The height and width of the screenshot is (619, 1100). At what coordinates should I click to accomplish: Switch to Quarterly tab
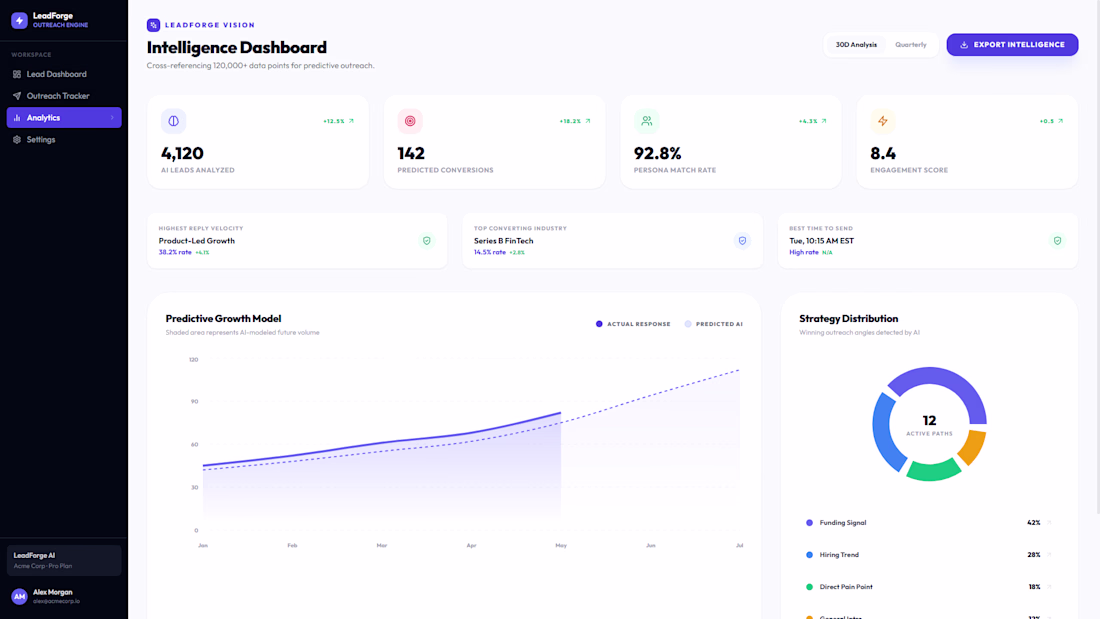tap(911, 44)
